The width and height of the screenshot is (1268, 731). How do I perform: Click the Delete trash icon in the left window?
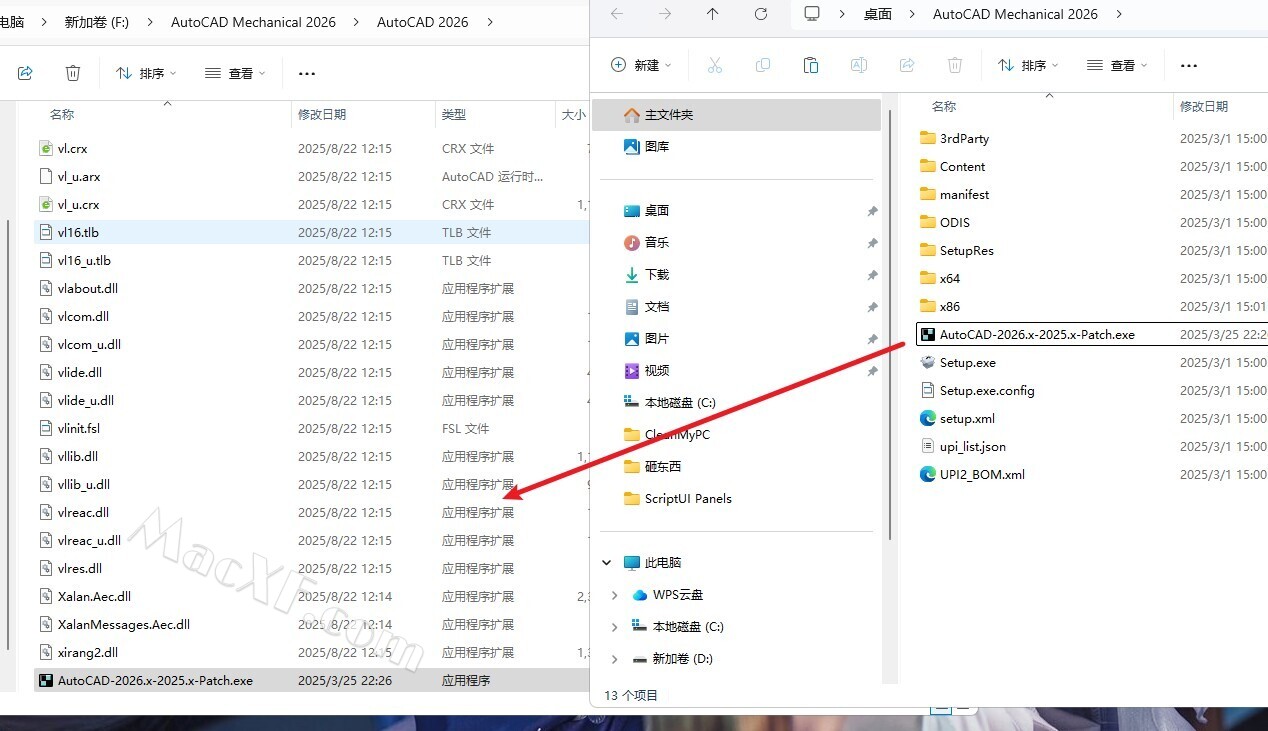point(73,73)
